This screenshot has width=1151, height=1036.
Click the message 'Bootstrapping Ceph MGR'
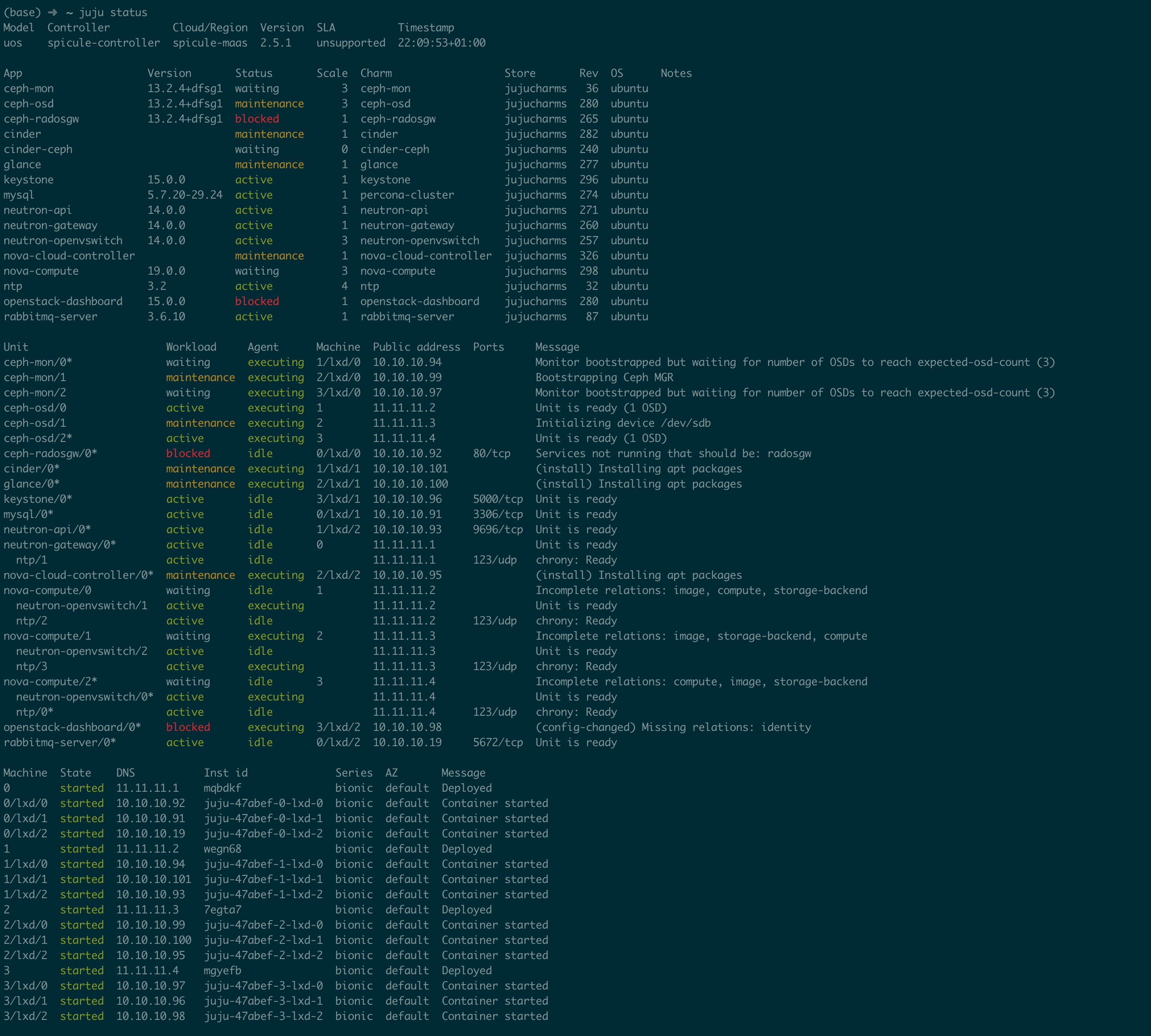604,378
